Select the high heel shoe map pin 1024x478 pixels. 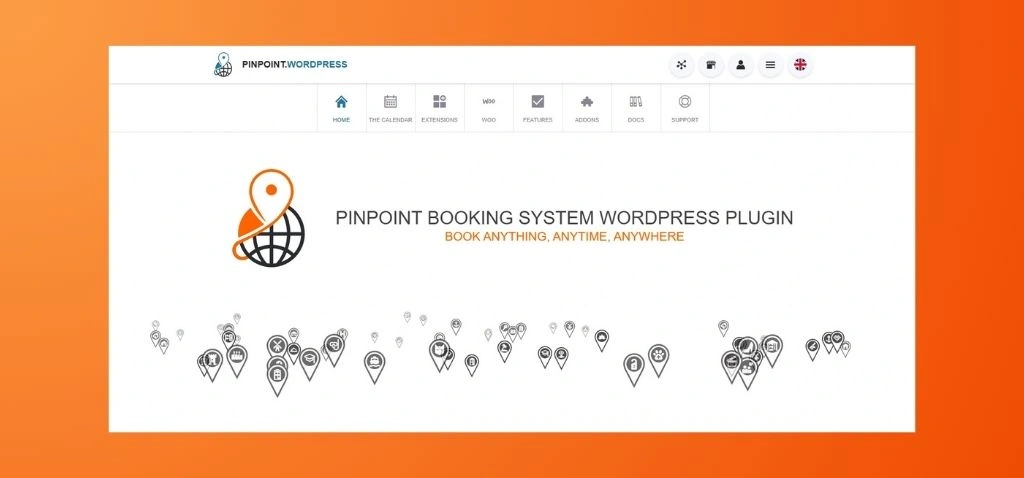pyautogui.click(x=748, y=347)
